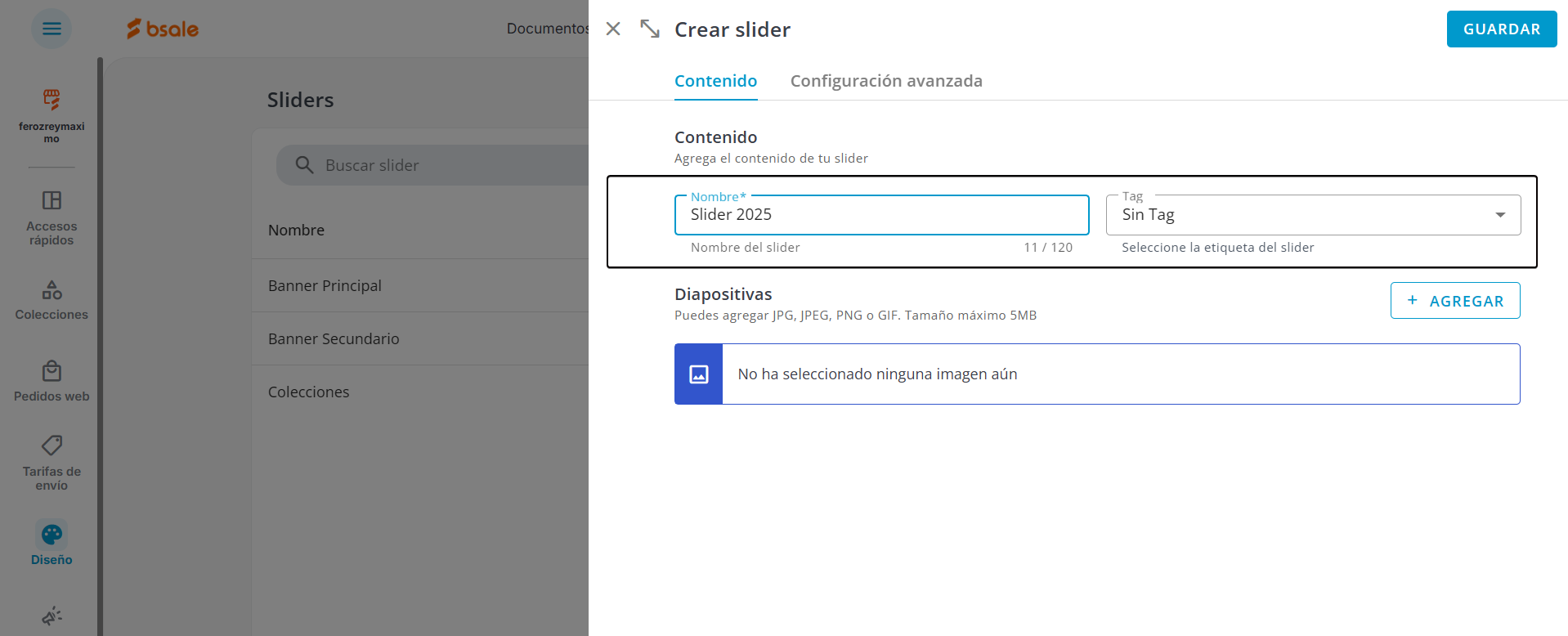
Task: Switch to the Contenido tab
Action: [716, 81]
